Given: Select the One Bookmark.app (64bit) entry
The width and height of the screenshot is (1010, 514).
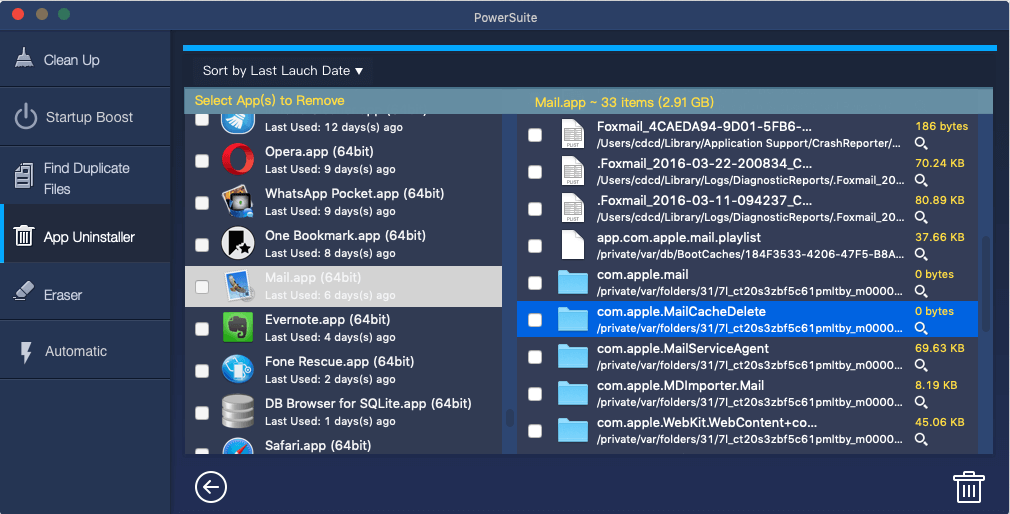Looking at the screenshot, I should (343, 243).
